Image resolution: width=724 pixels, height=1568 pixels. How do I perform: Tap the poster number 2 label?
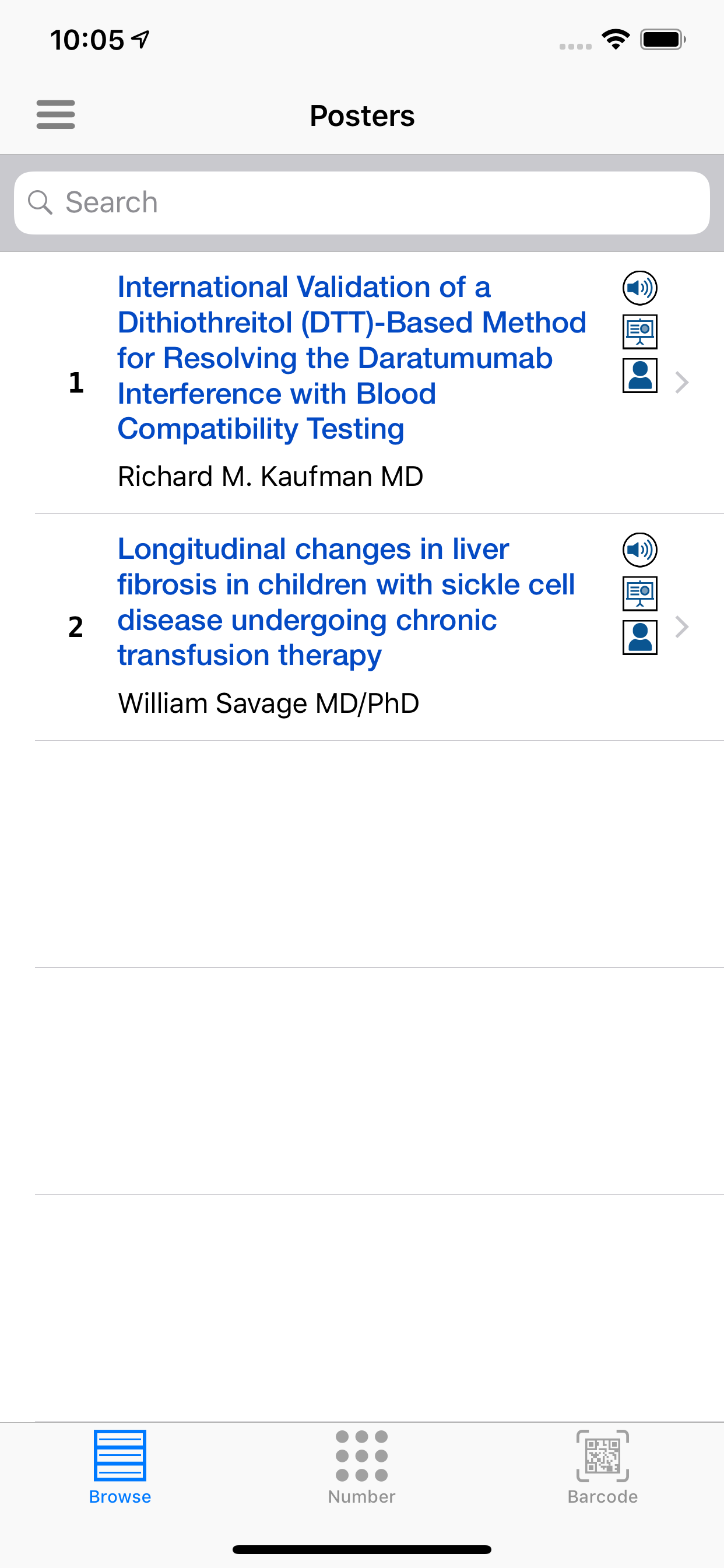[75, 628]
